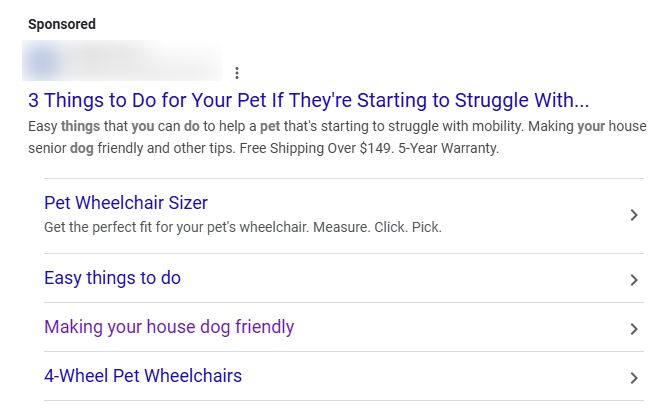This screenshot has width=671, height=418.
Task: Expand the Making your house dog friendly chevron
Action: pos(634,329)
